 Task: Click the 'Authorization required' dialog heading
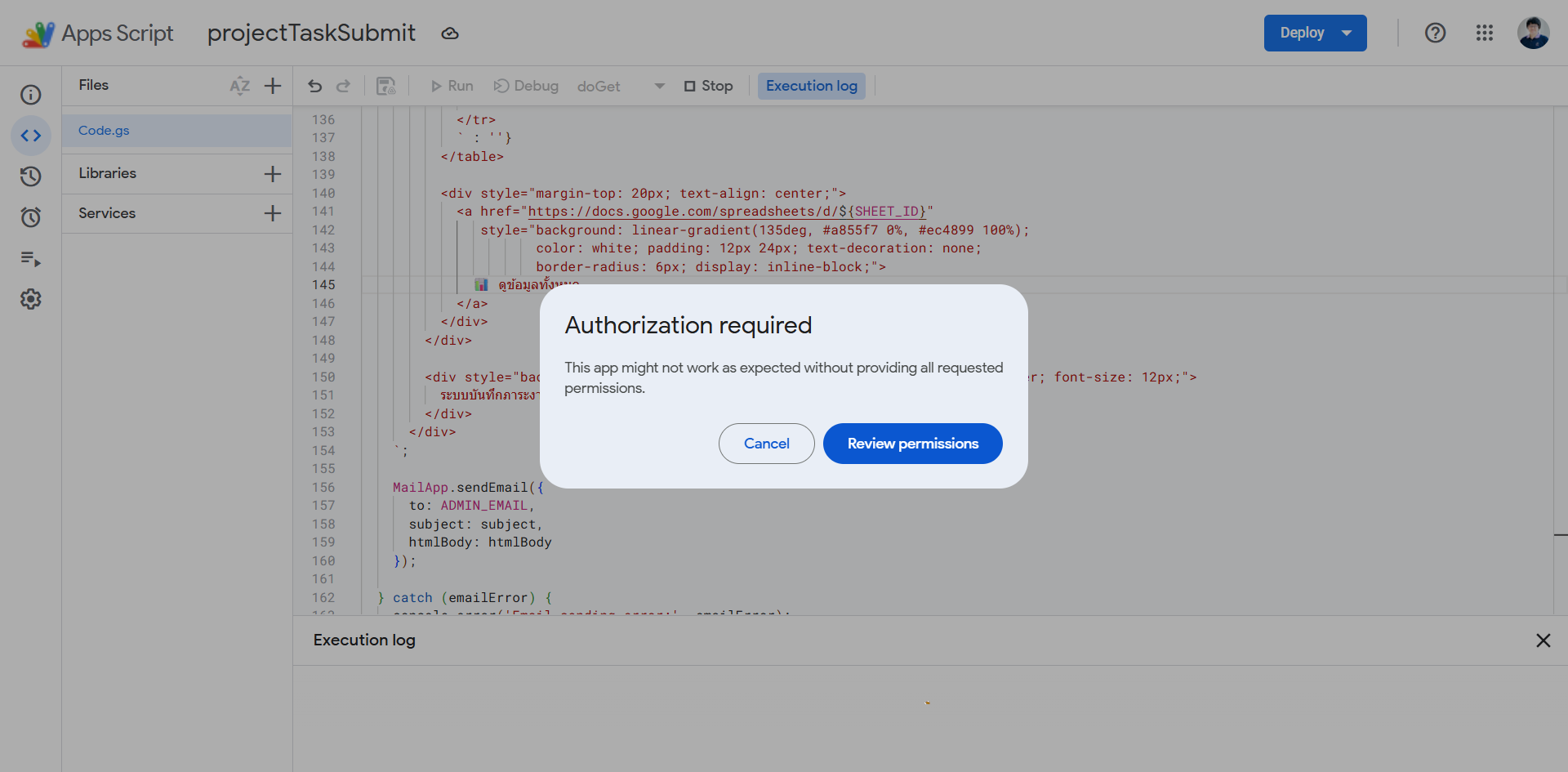tap(688, 325)
